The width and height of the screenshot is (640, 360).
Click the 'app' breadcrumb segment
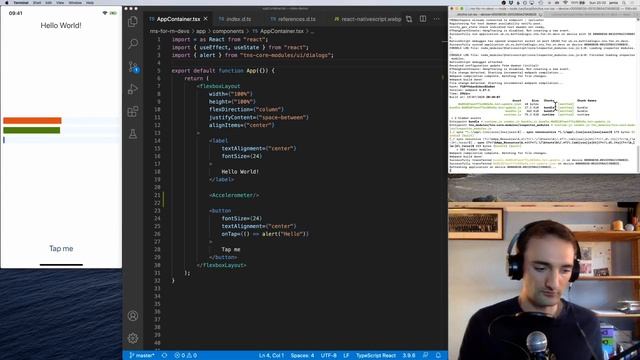tap(201, 31)
